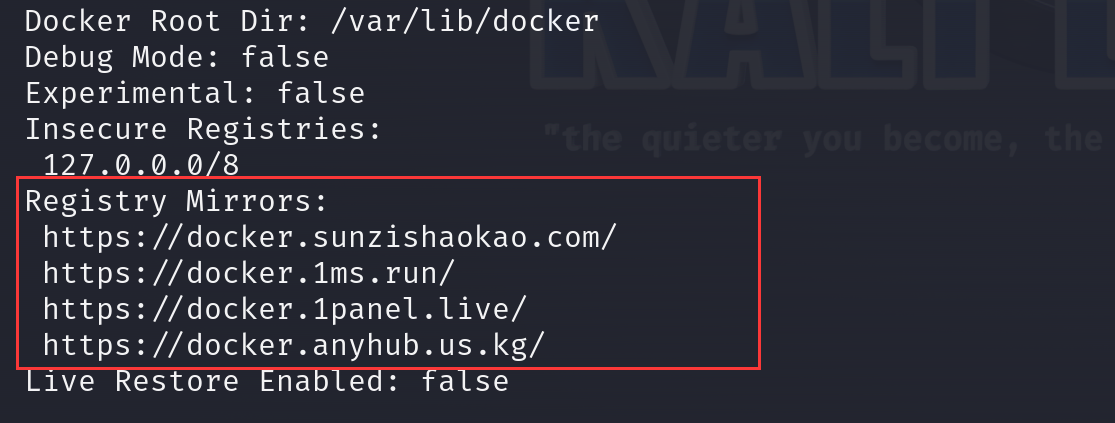Click the docker.1ms.run mirror URL
This screenshot has width=1115, height=423.
coord(248,273)
